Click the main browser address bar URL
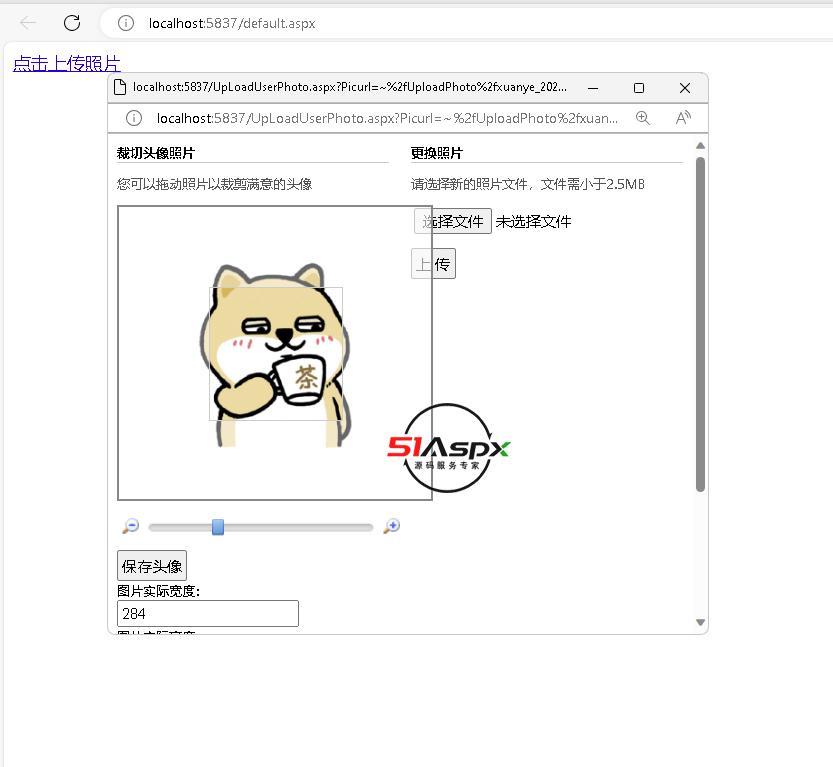This screenshot has width=833, height=767. 232,23
